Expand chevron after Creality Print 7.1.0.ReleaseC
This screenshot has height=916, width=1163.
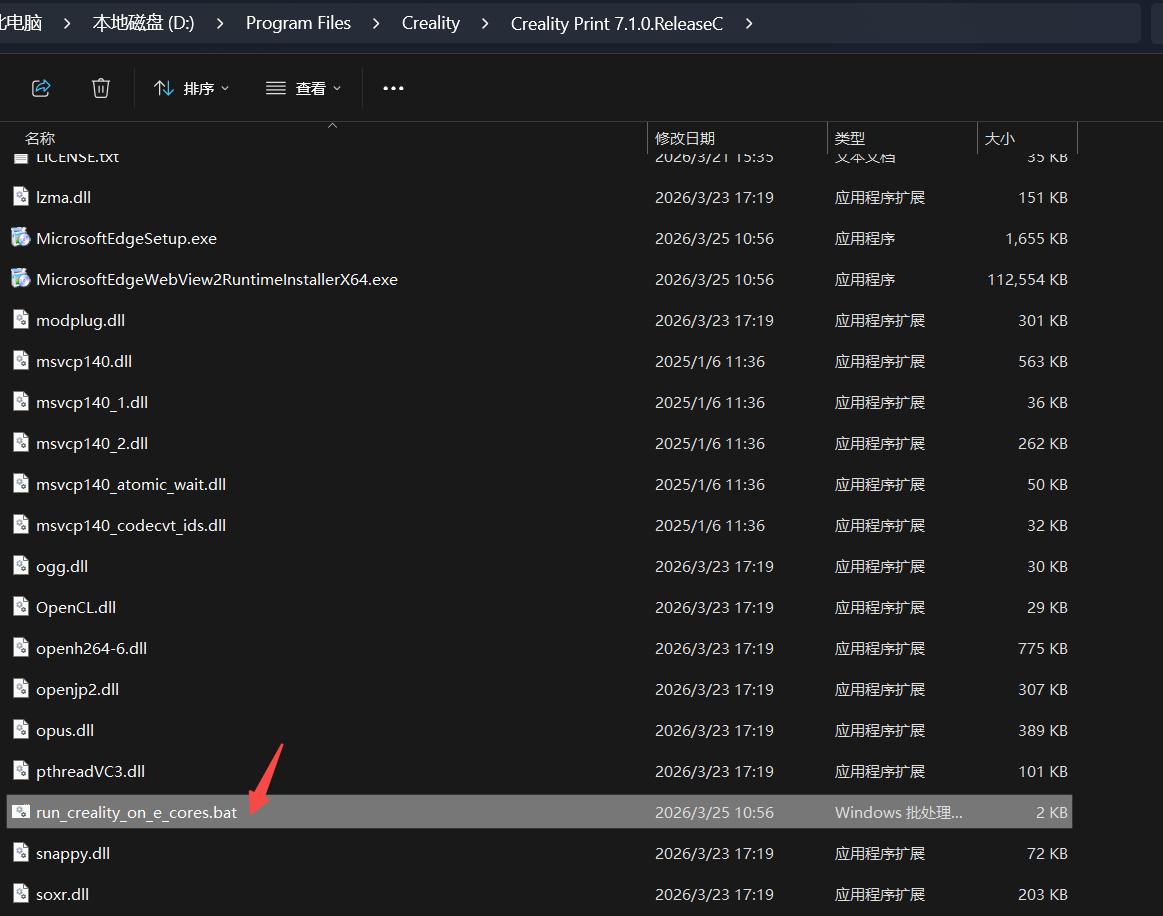pyautogui.click(x=749, y=24)
